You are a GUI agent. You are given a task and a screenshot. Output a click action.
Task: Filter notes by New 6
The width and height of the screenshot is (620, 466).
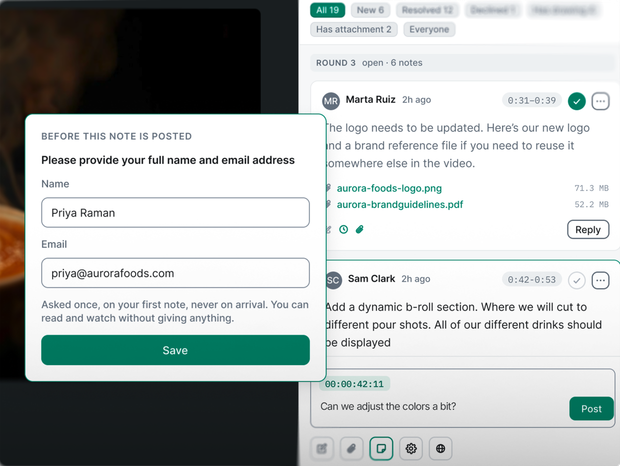370,10
